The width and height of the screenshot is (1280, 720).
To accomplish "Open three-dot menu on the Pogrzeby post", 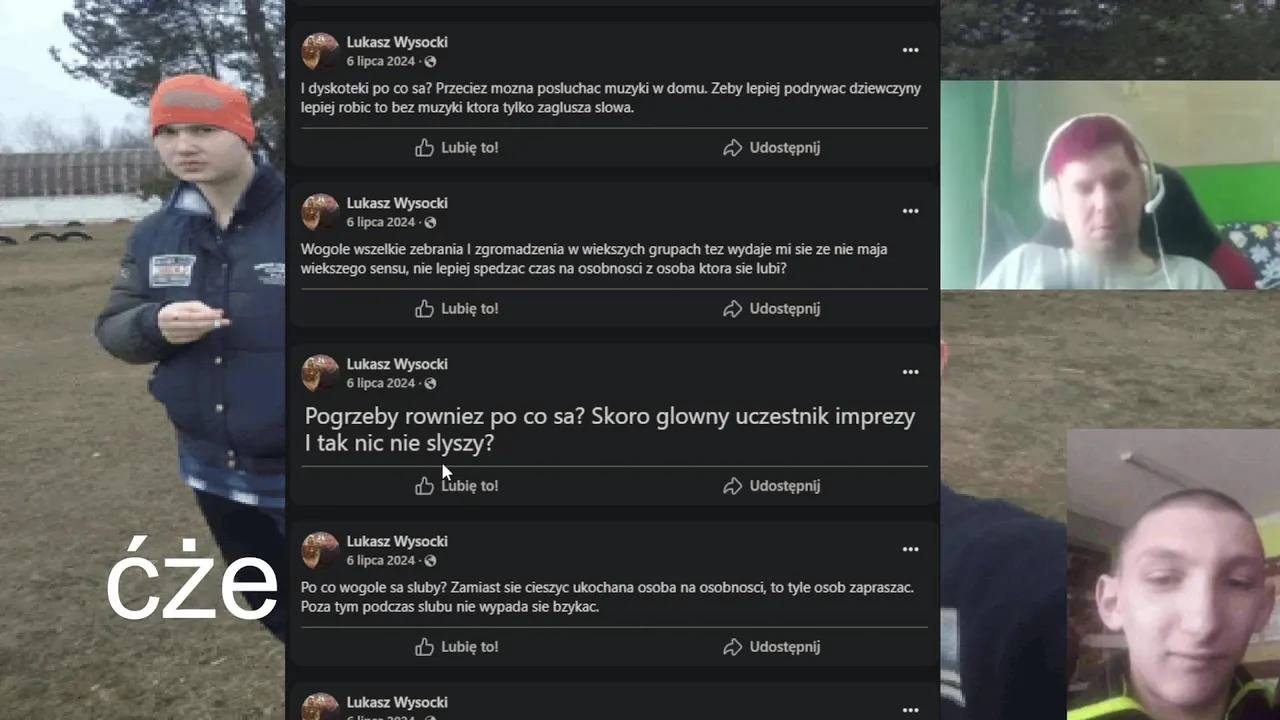I will click(910, 372).
